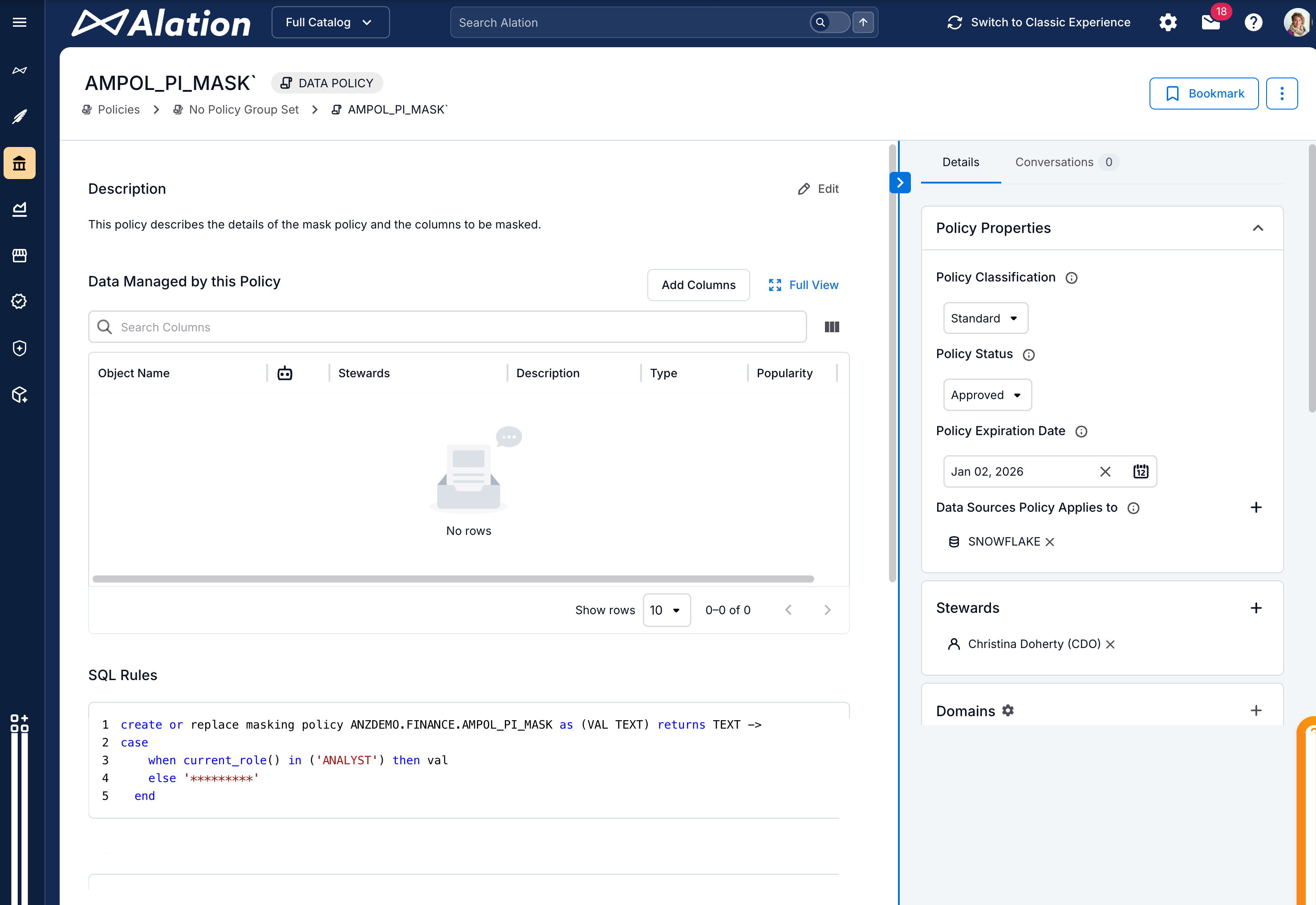Click the governance bank icon in sidebar
The image size is (1316, 905).
tap(19, 163)
